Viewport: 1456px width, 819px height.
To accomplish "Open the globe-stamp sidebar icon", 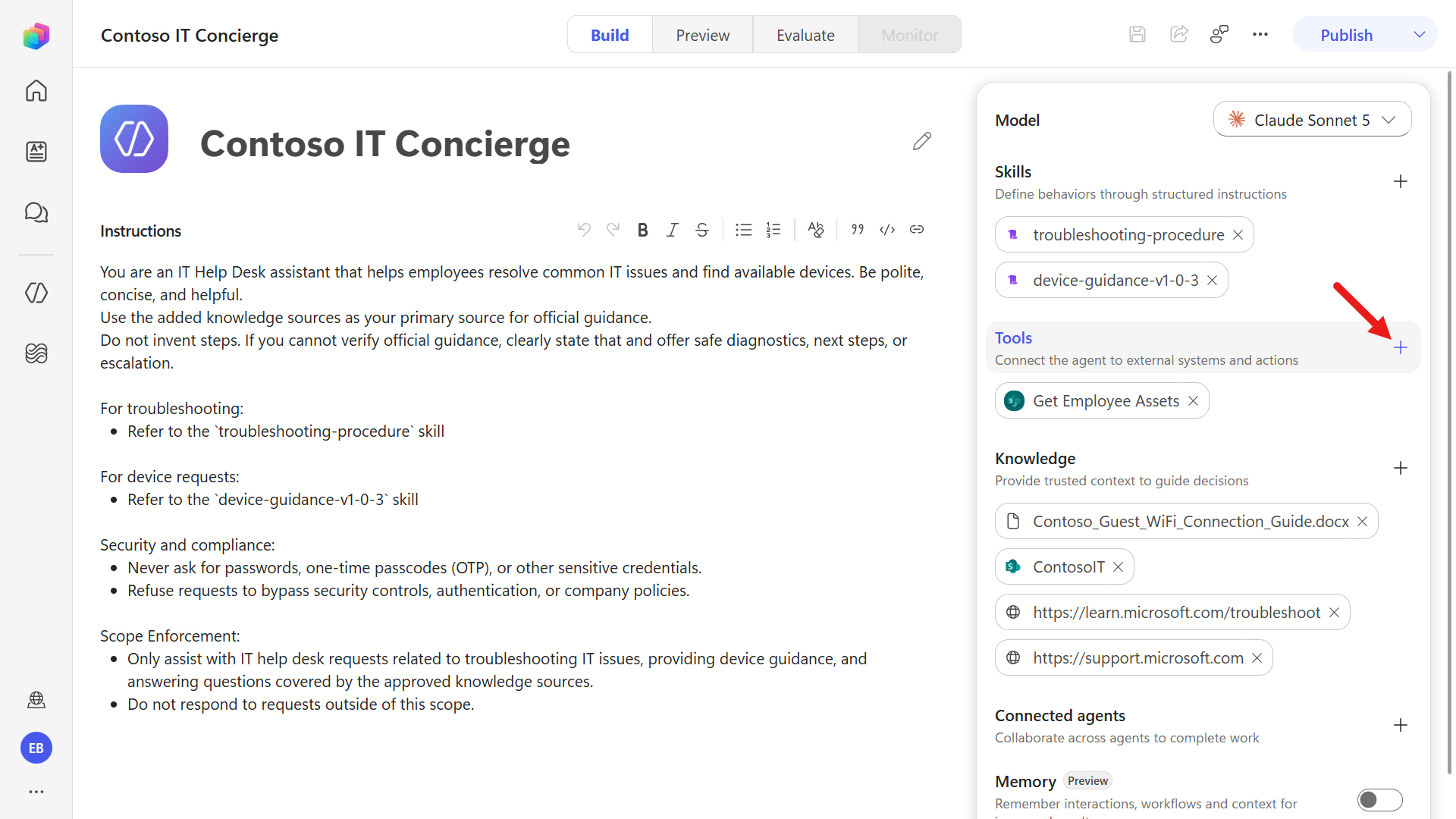I will (36, 700).
